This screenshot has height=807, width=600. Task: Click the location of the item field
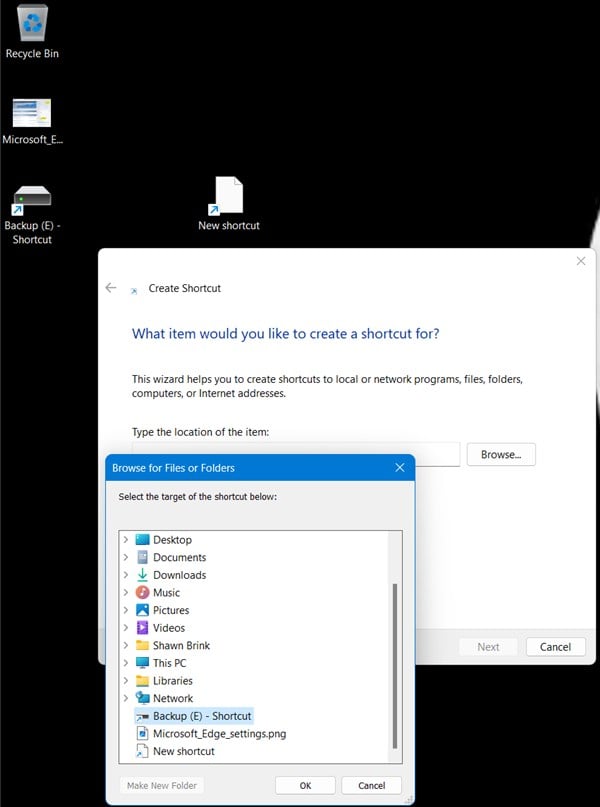pos(295,454)
